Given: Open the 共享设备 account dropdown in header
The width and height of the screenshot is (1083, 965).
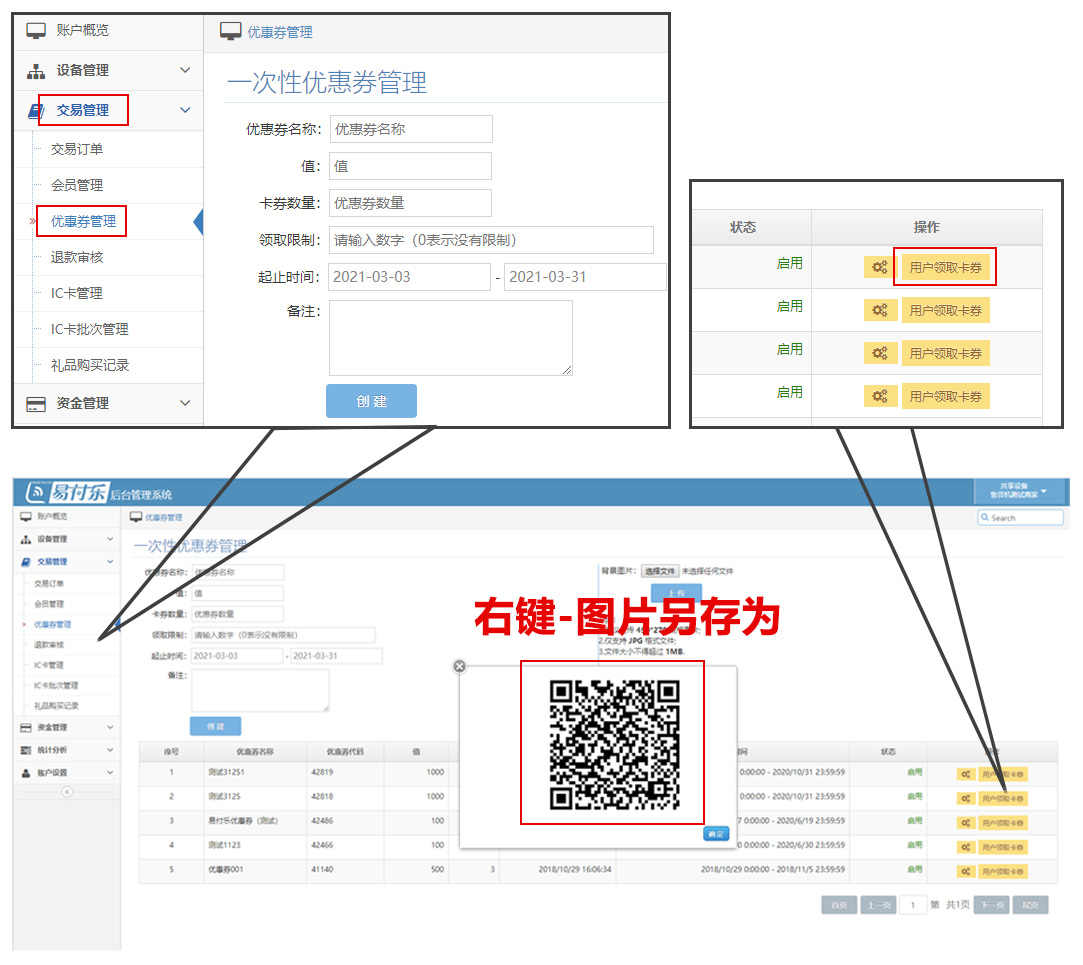Looking at the screenshot, I should [x=1019, y=491].
